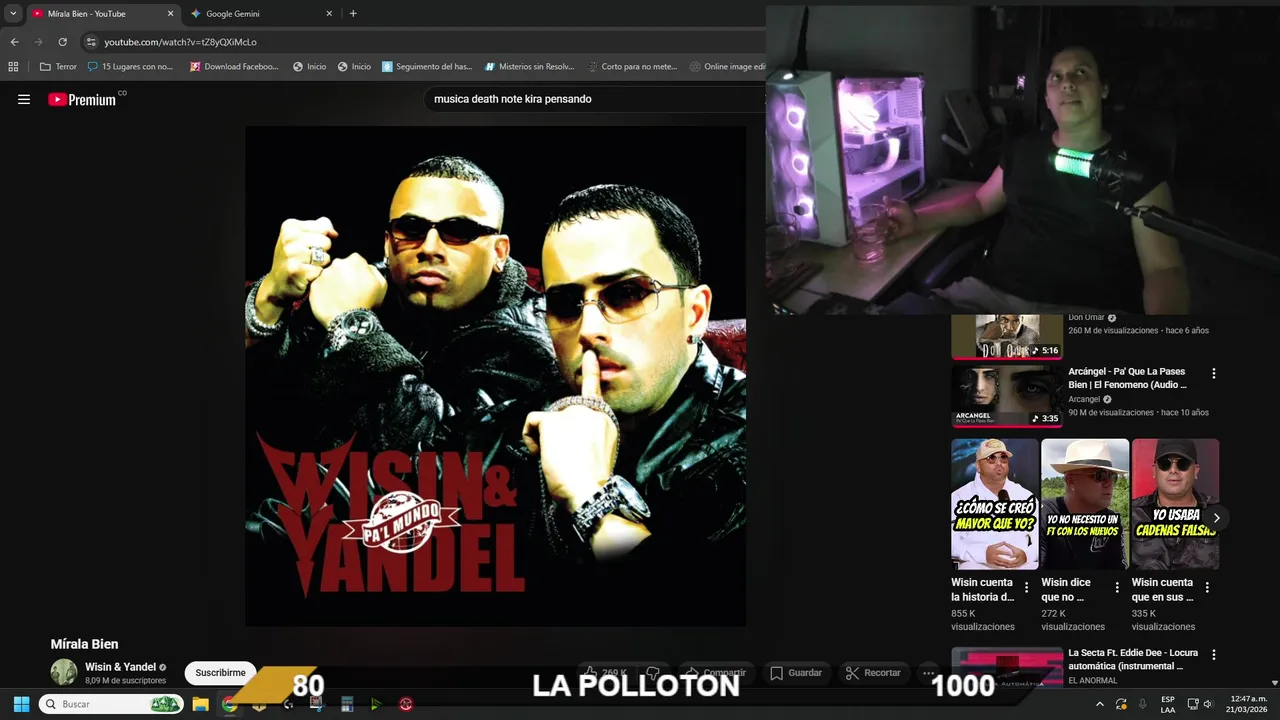Open the green play icon app on taskbar

[x=376, y=704]
